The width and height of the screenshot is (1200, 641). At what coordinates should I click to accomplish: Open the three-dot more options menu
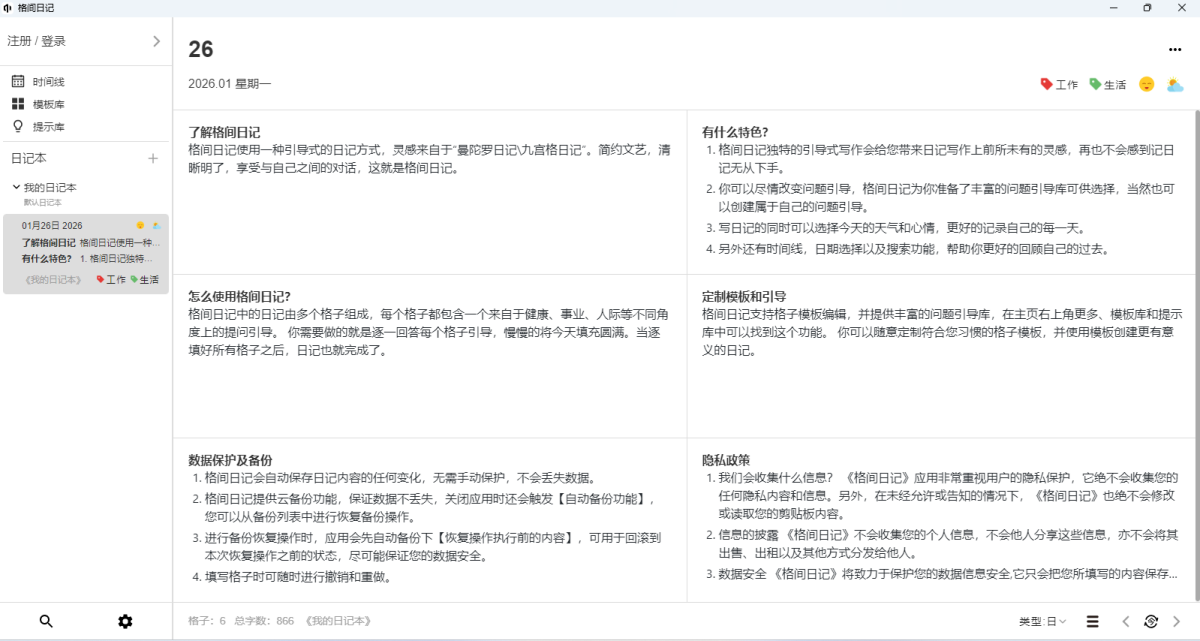click(x=1175, y=50)
